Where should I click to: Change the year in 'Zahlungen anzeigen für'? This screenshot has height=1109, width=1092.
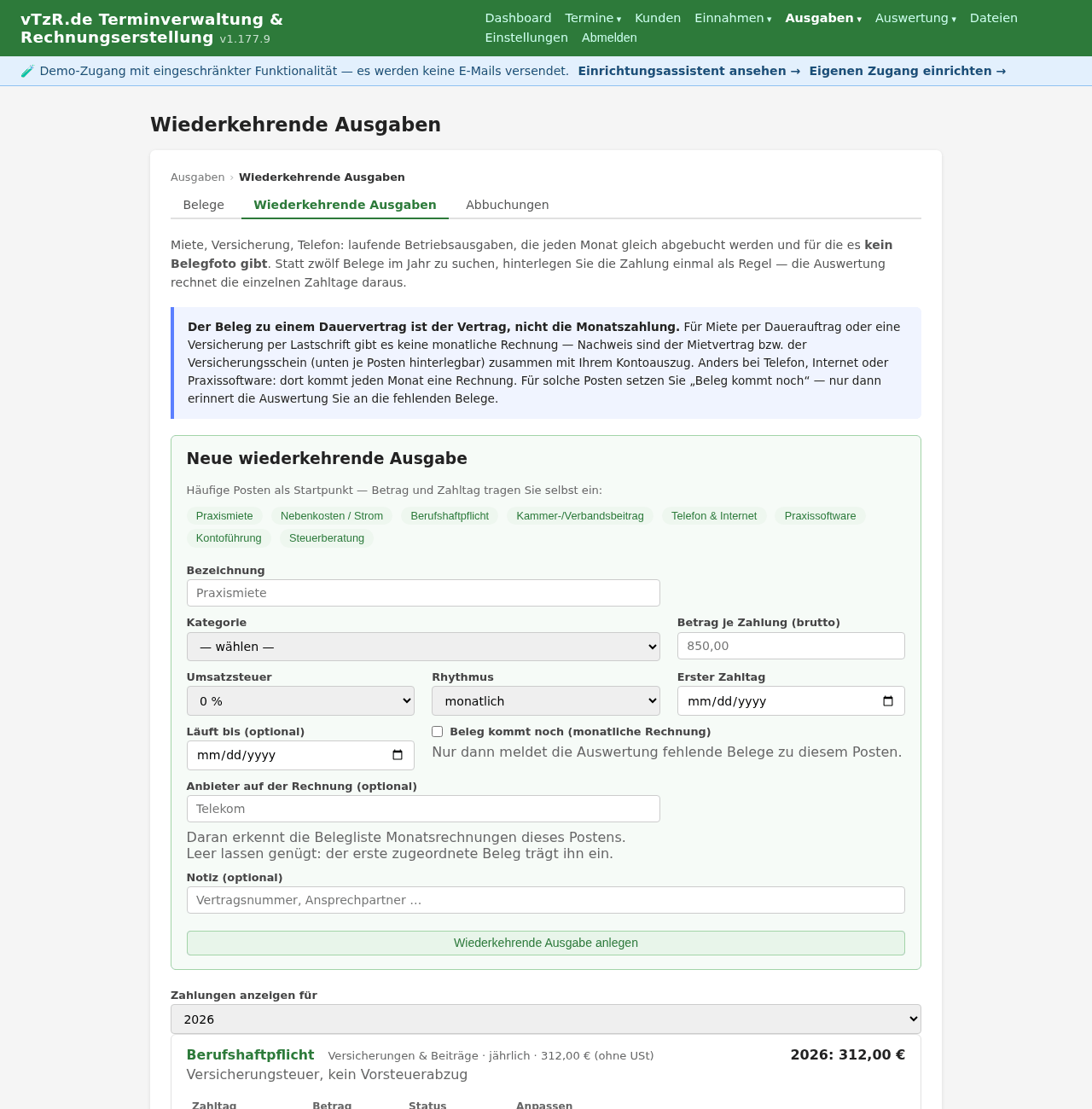546,1019
